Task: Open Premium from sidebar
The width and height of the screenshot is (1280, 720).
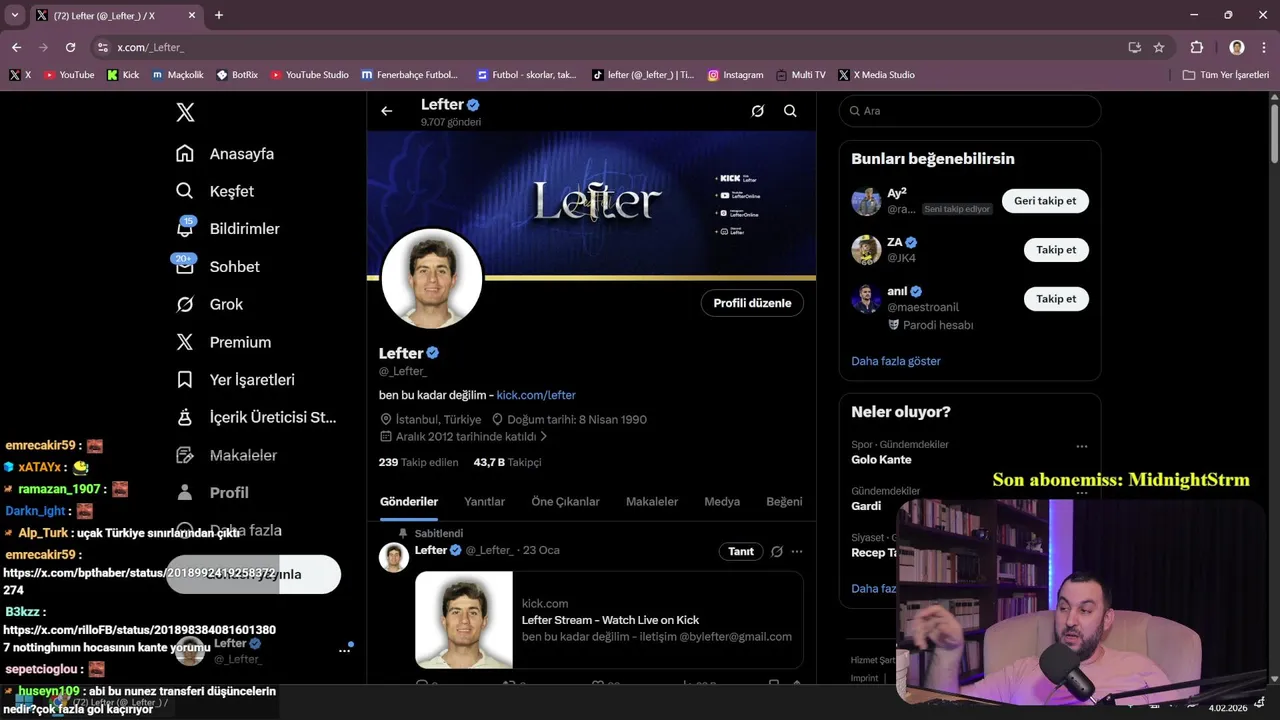Action: point(224,342)
